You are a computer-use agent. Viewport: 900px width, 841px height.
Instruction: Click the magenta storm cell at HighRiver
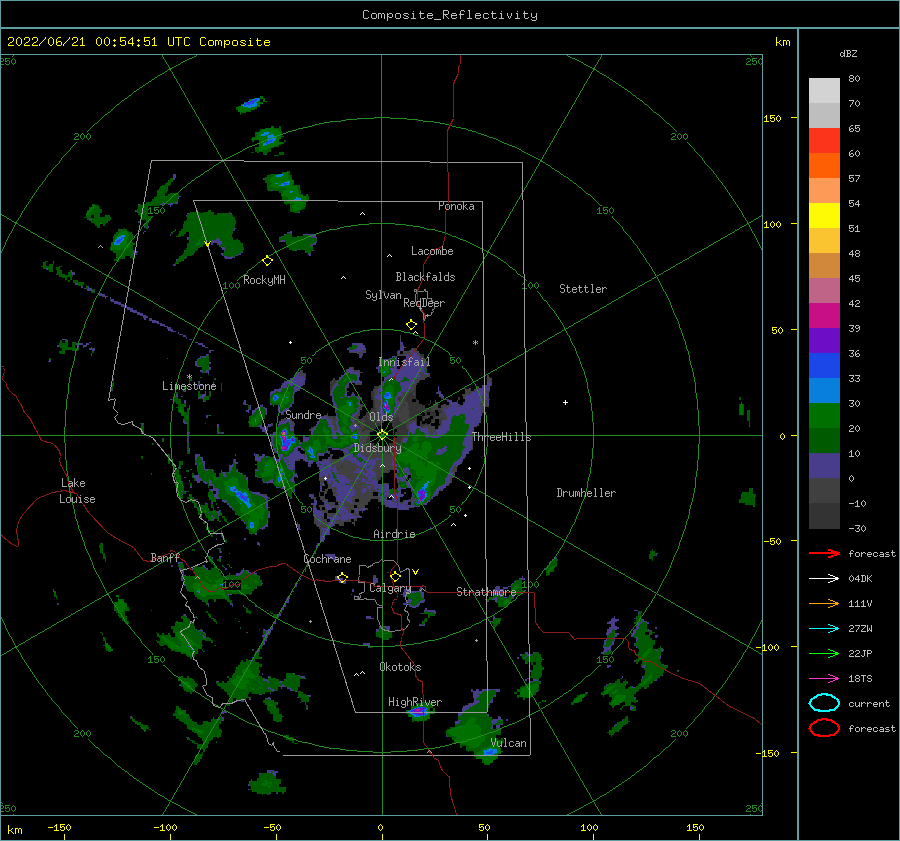pyautogui.click(x=418, y=712)
